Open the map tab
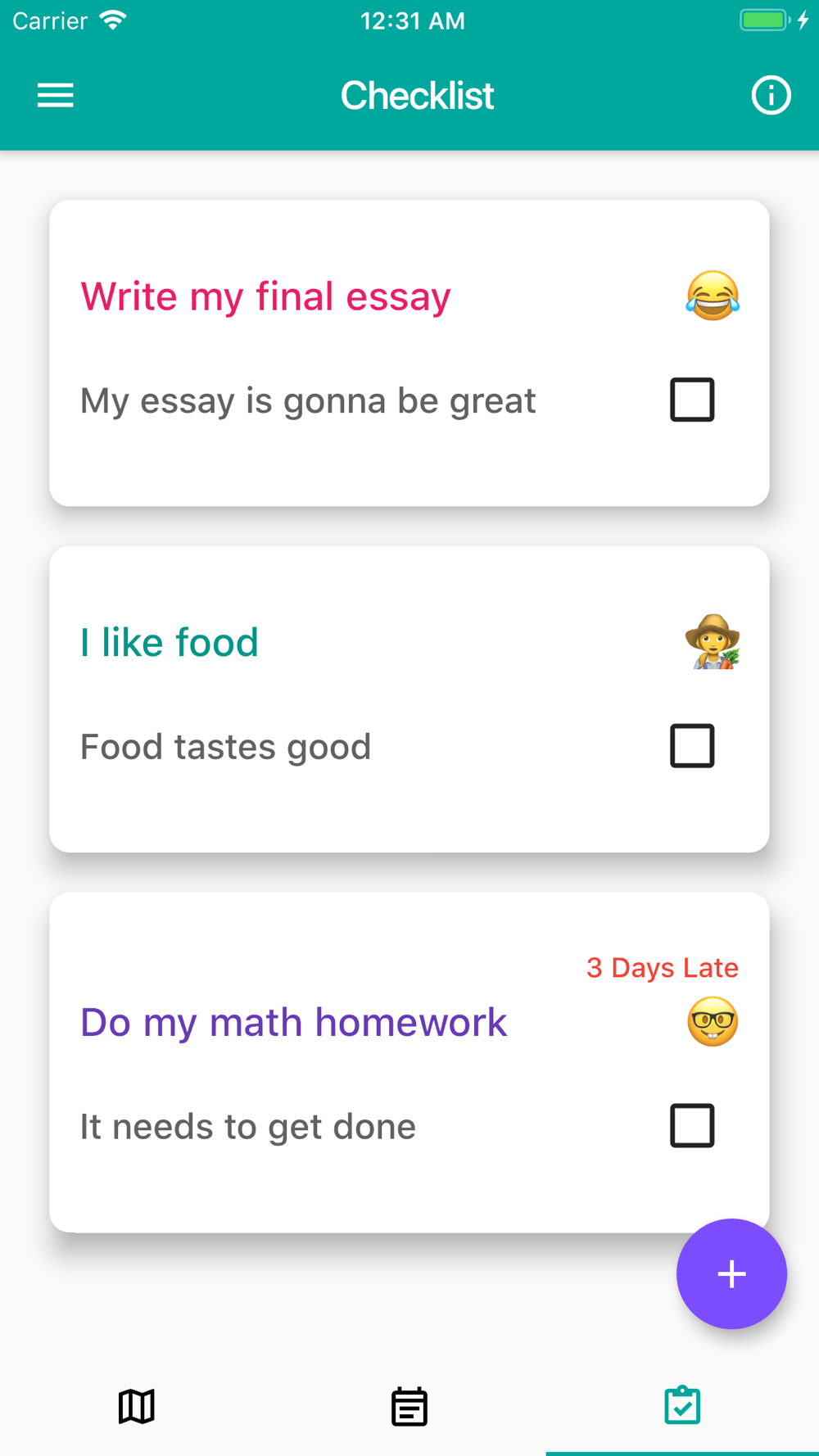Viewport: 819px width, 1456px height. tap(137, 1406)
